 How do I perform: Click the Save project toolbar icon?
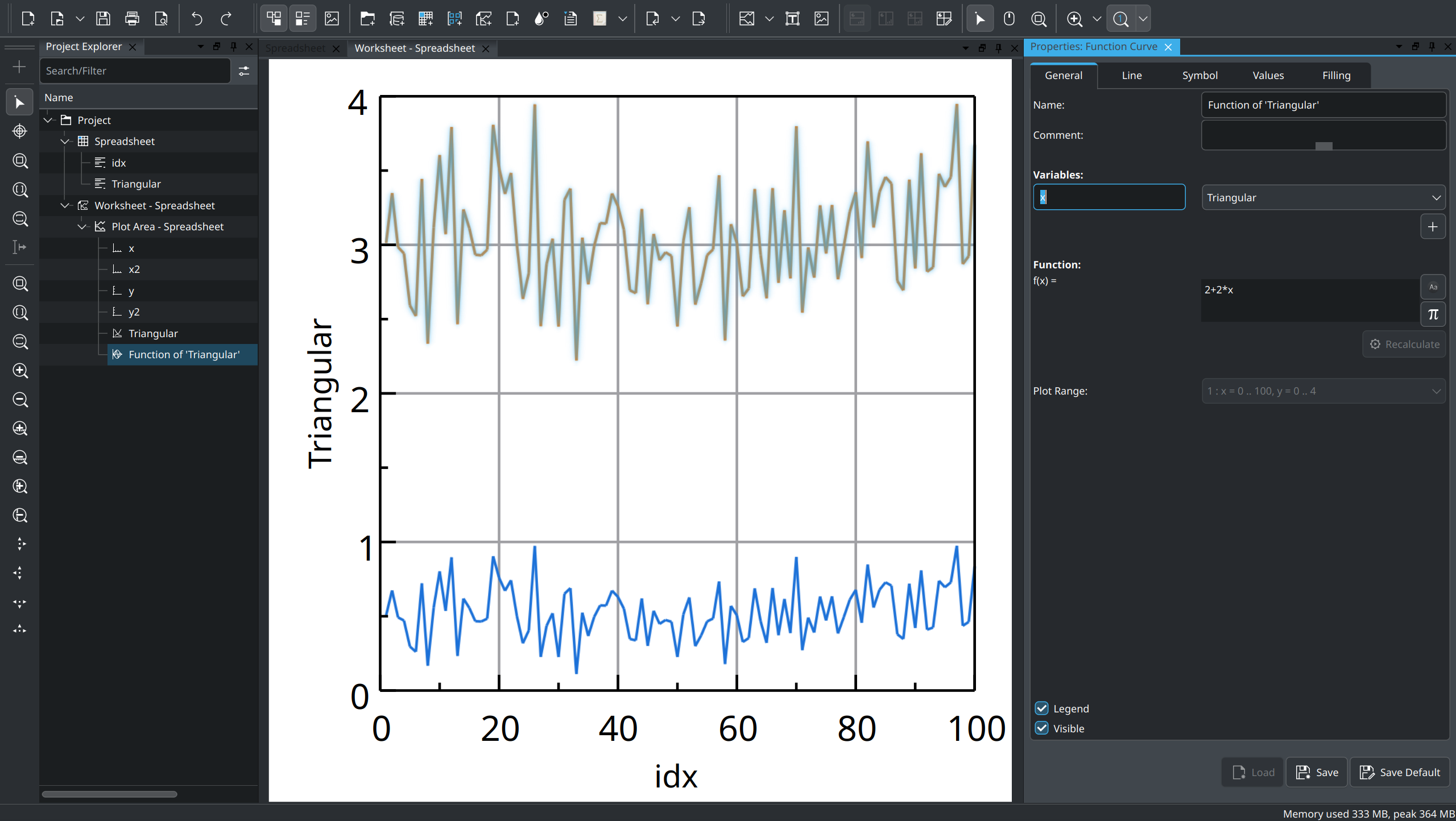[x=103, y=19]
